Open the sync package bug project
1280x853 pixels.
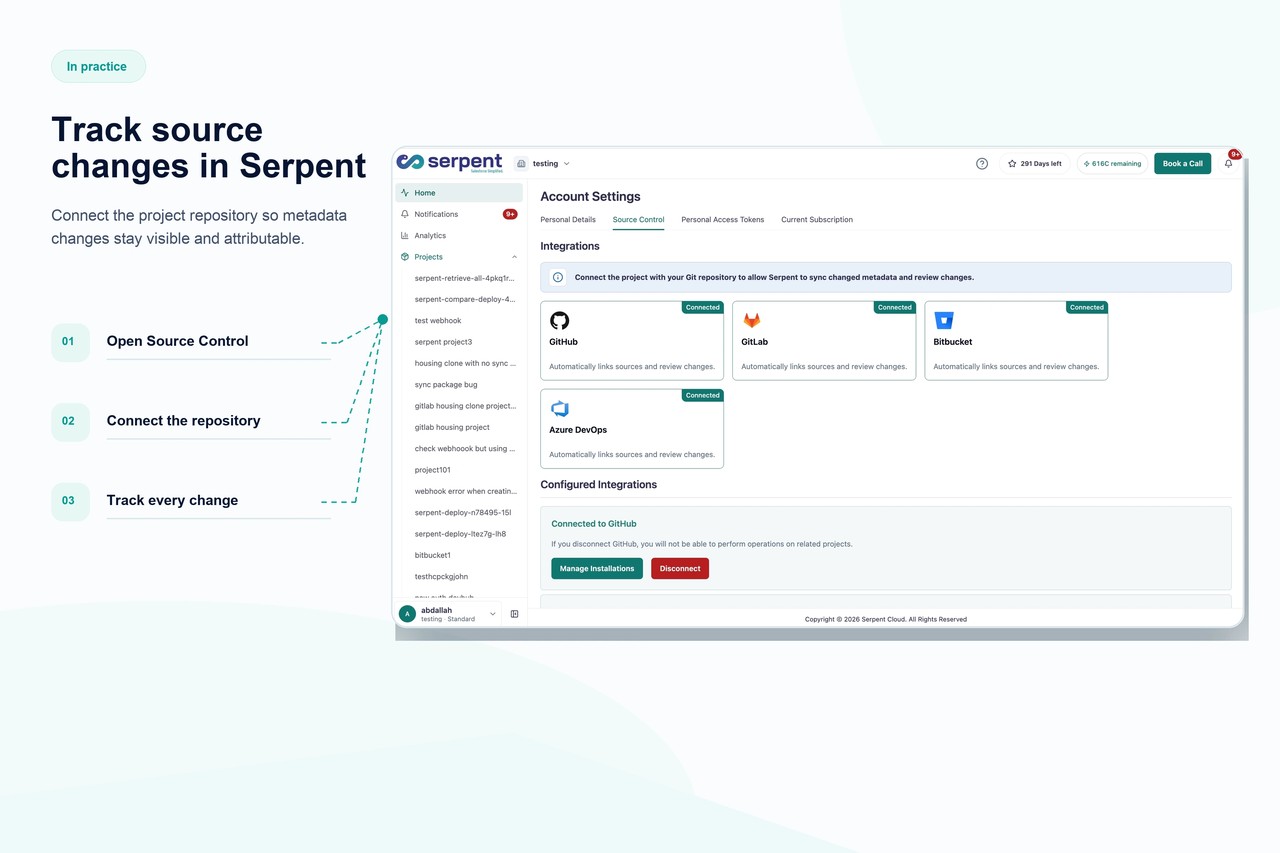[x=446, y=385]
